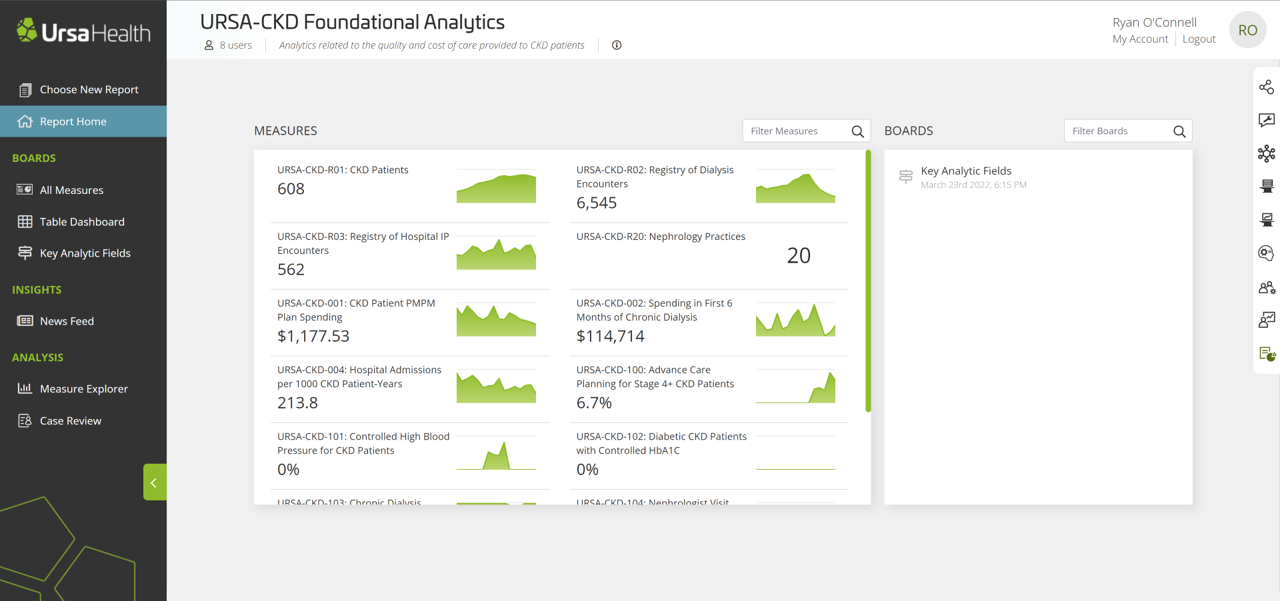Open URSA-CKD-102 Diabetic CKD Patients measure
This screenshot has height=601, width=1280.
tap(709, 455)
